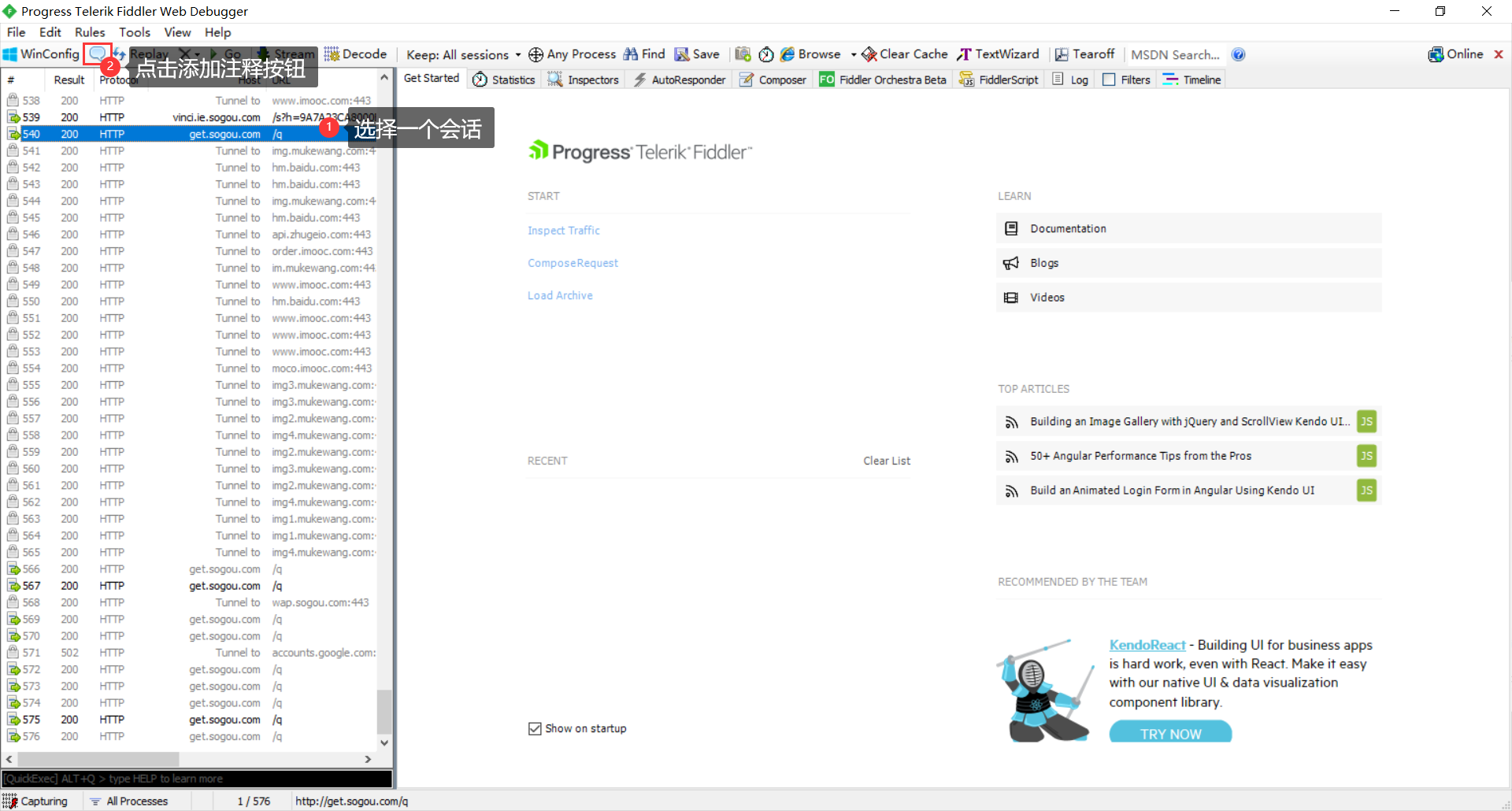Switch to the Composer tab
Image resolution: width=1512 pixels, height=811 pixels.
click(773, 80)
